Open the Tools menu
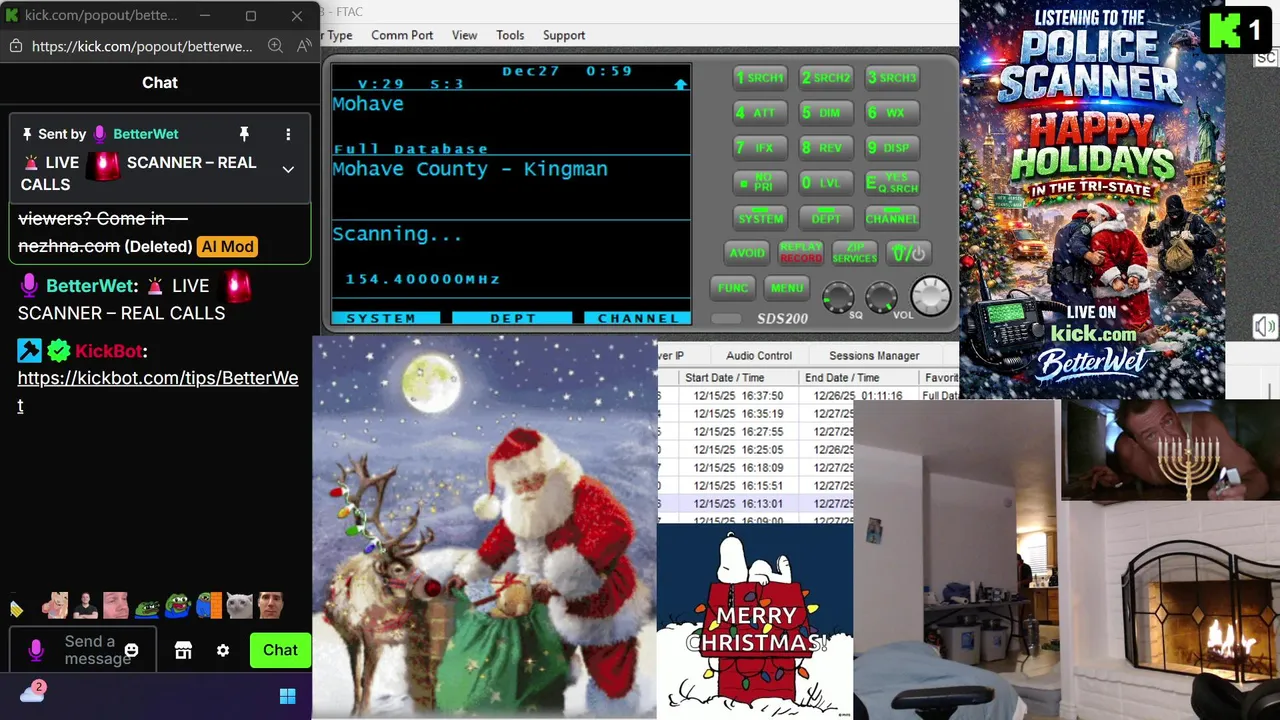1280x720 pixels. coord(510,35)
